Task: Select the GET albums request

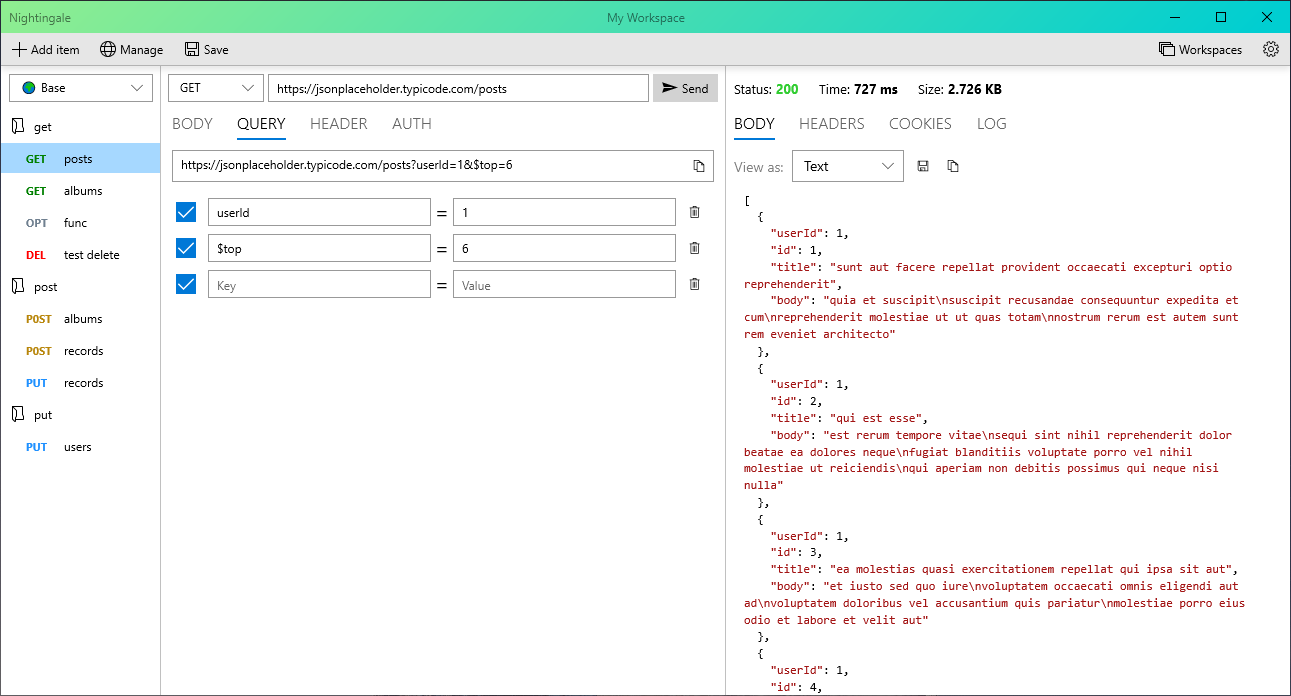Action: [x=80, y=191]
